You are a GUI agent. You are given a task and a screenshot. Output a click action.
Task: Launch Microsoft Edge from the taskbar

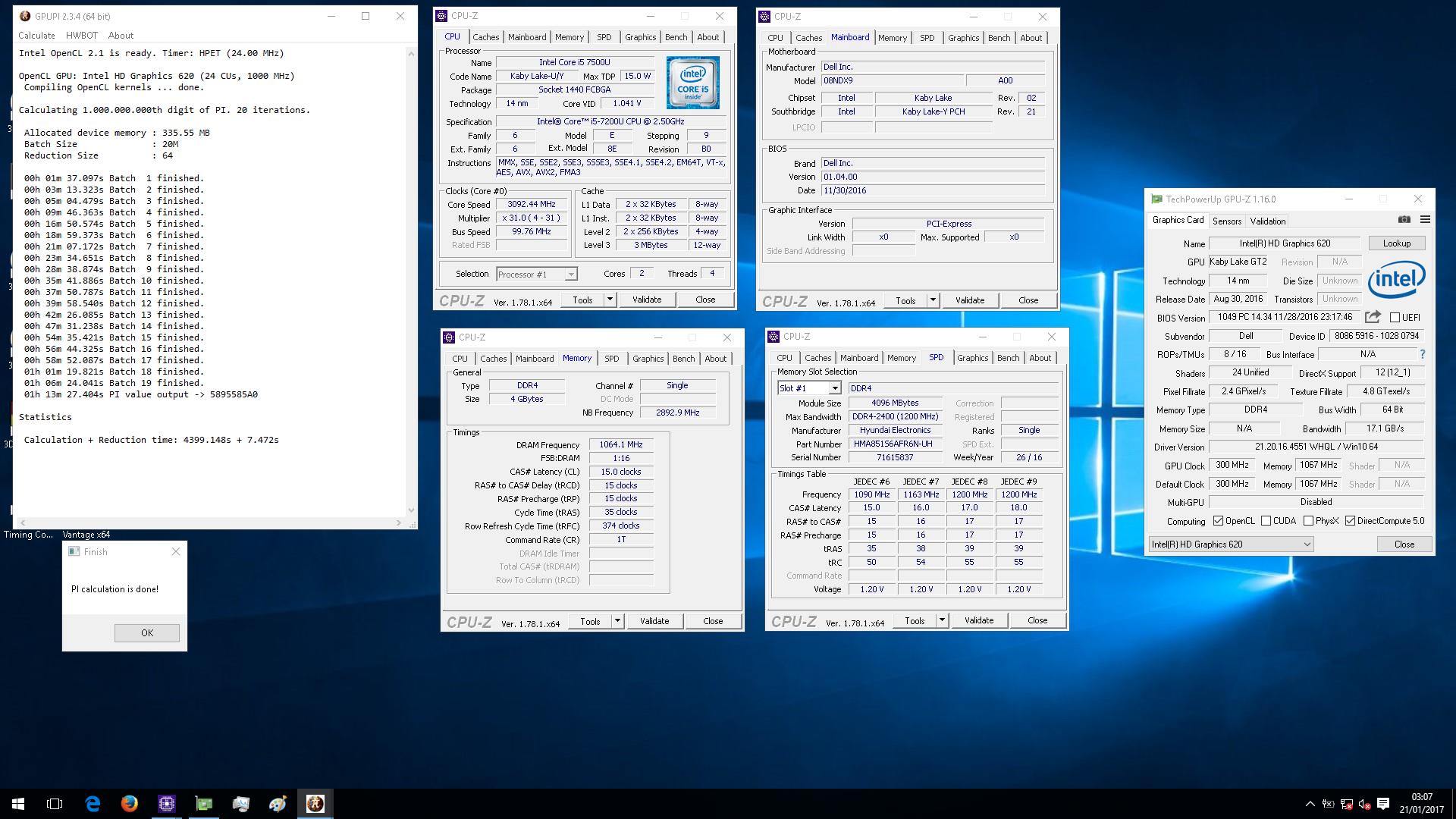pos(93,804)
